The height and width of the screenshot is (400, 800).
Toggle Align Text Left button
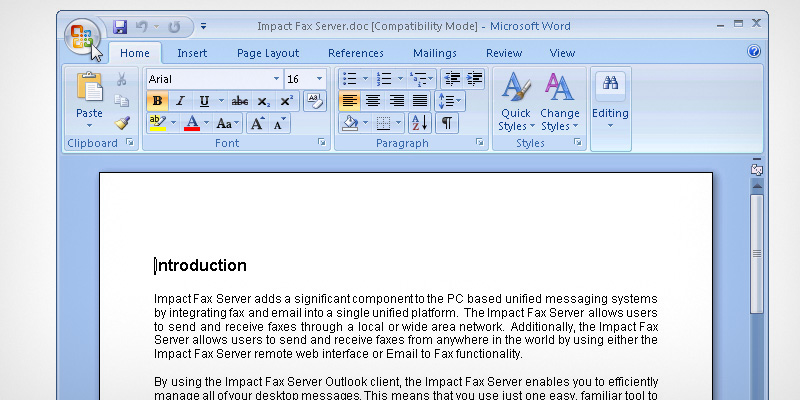[349, 101]
